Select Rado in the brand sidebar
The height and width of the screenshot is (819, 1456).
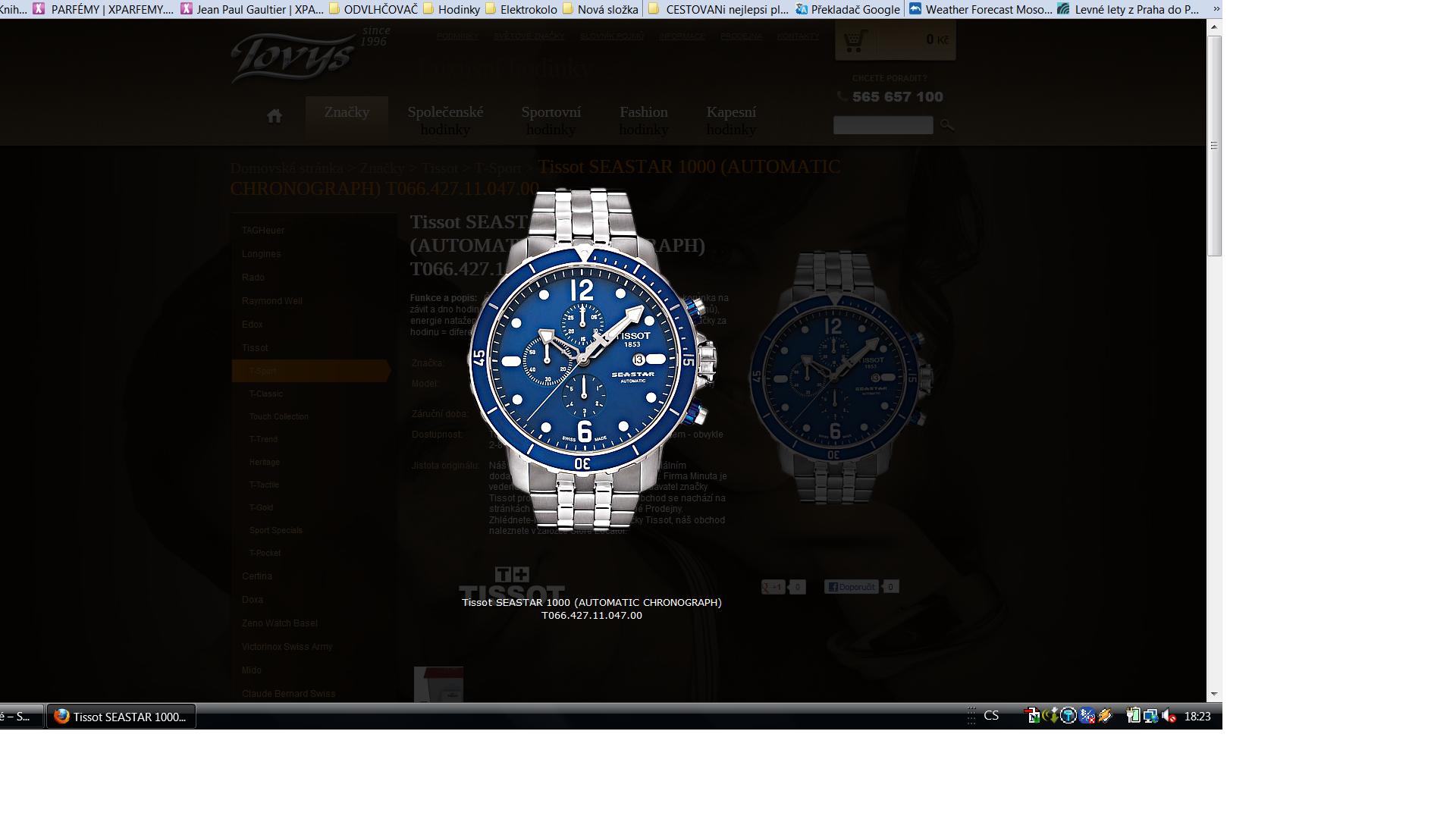pyautogui.click(x=253, y=278)
